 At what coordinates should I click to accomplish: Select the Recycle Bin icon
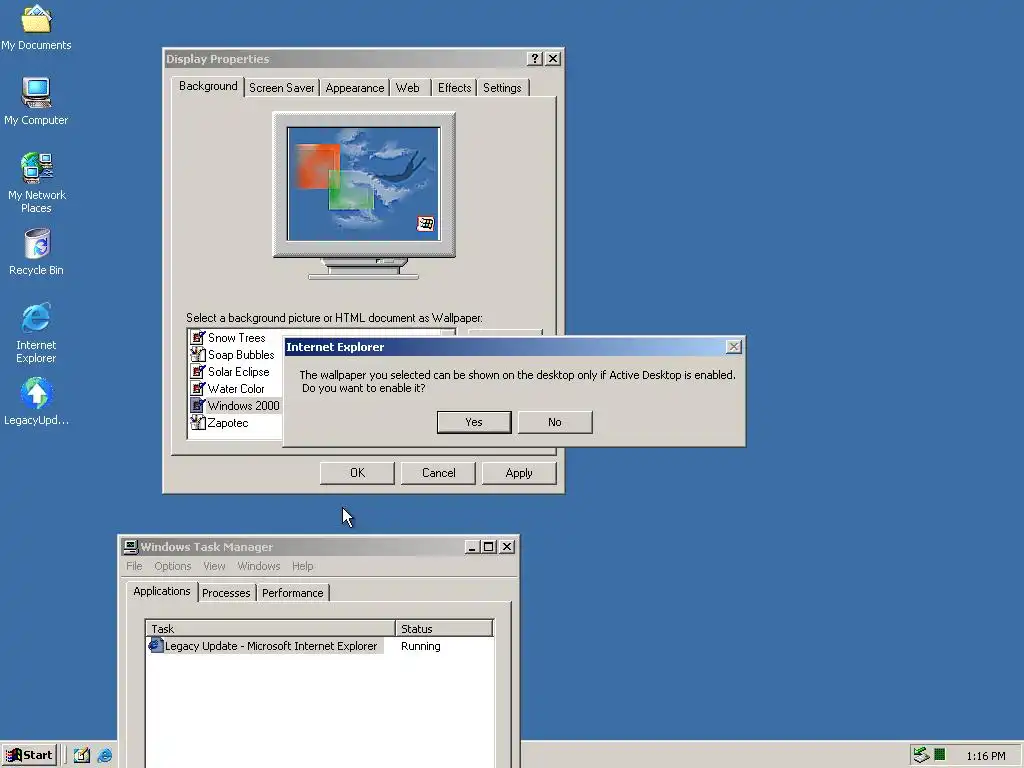(36, 252)
